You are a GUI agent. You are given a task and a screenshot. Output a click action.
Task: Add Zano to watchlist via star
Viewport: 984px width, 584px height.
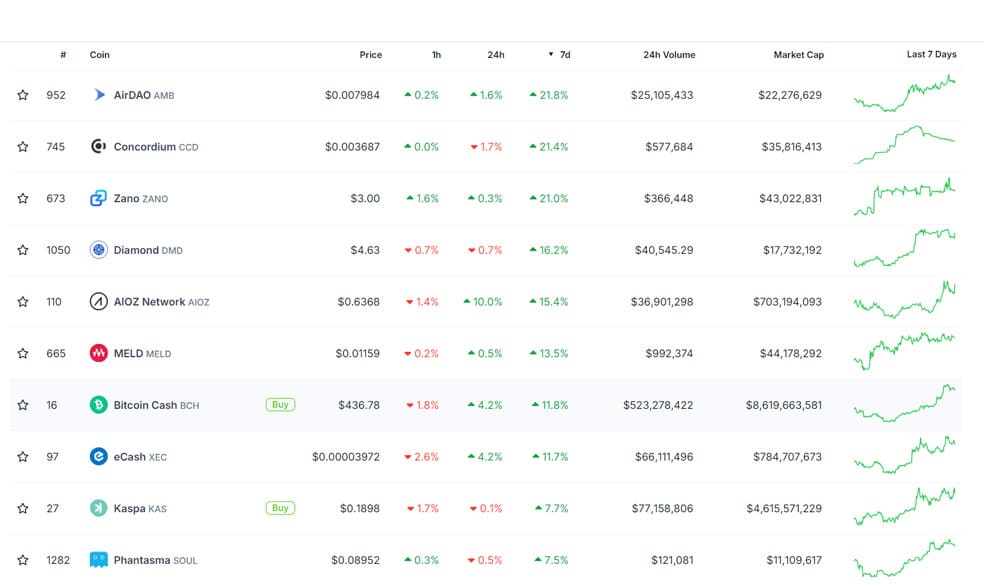23,198
